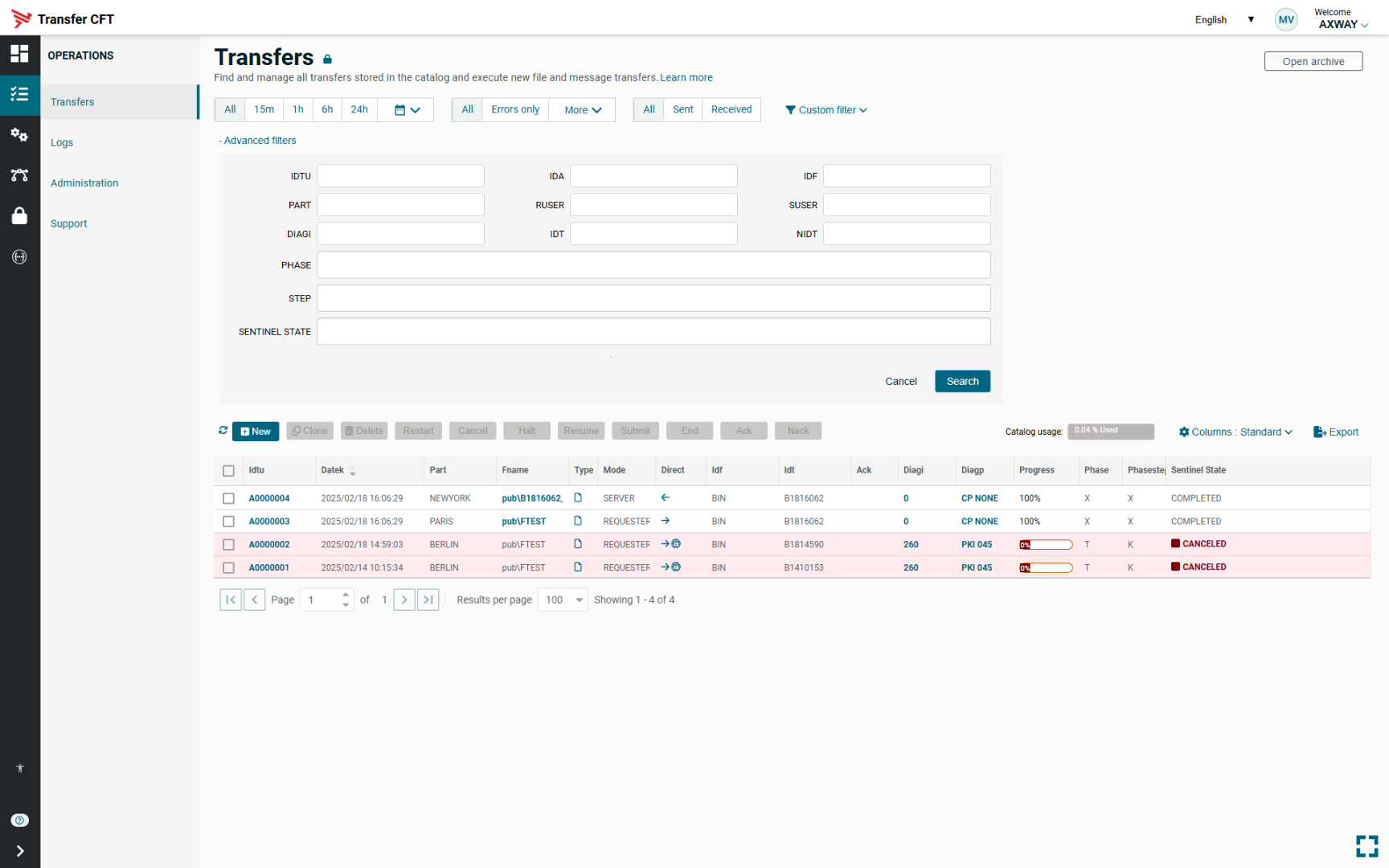Open the dashboard icon in sidebar
Image resolution: width=1389 pixels, height=868 pixels.
(19, 54)
